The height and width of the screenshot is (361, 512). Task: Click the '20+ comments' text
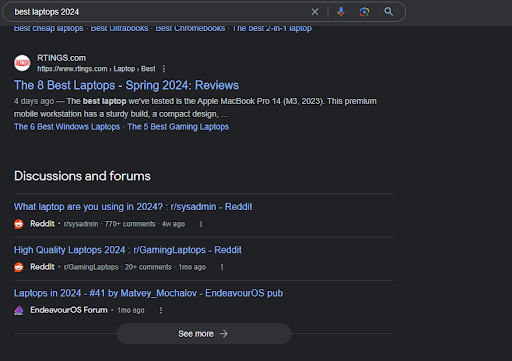[x=148, y=267]
